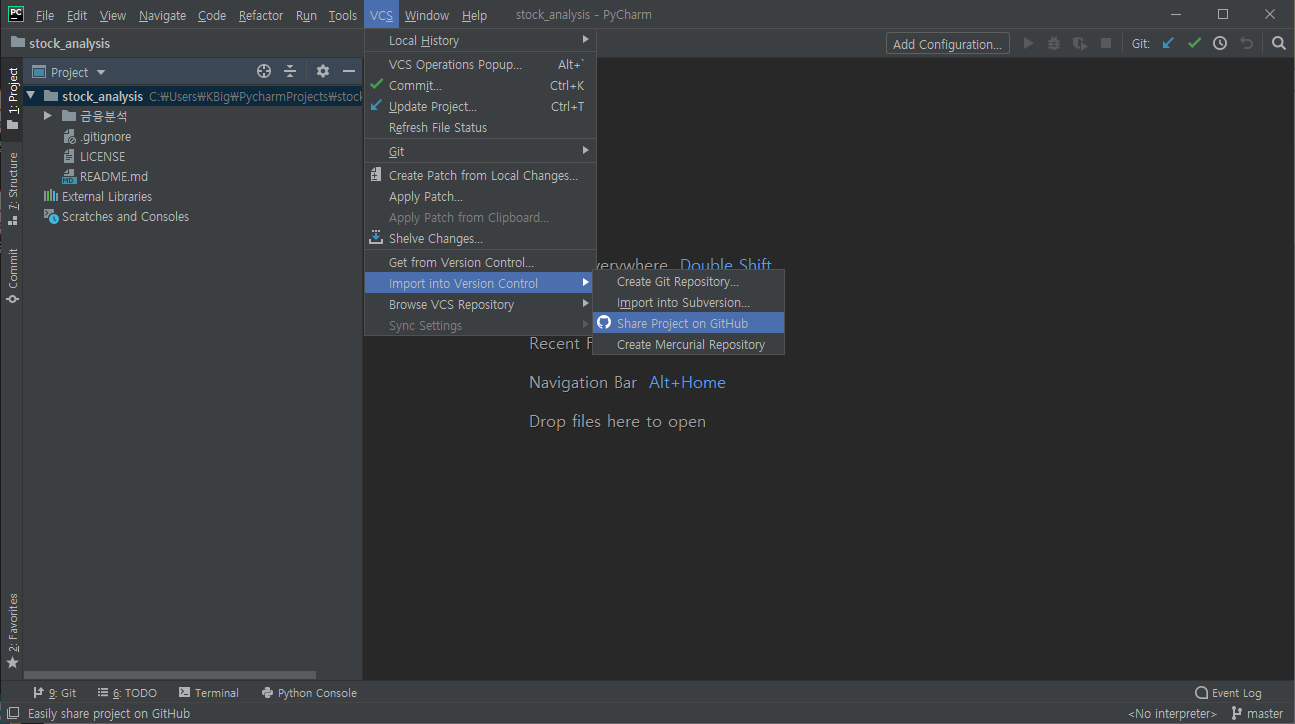Open the Python Console tool window
Image resolution: width=1295 pixels, height=724 pixels.
pyautogui.click(x=309, y=692)
